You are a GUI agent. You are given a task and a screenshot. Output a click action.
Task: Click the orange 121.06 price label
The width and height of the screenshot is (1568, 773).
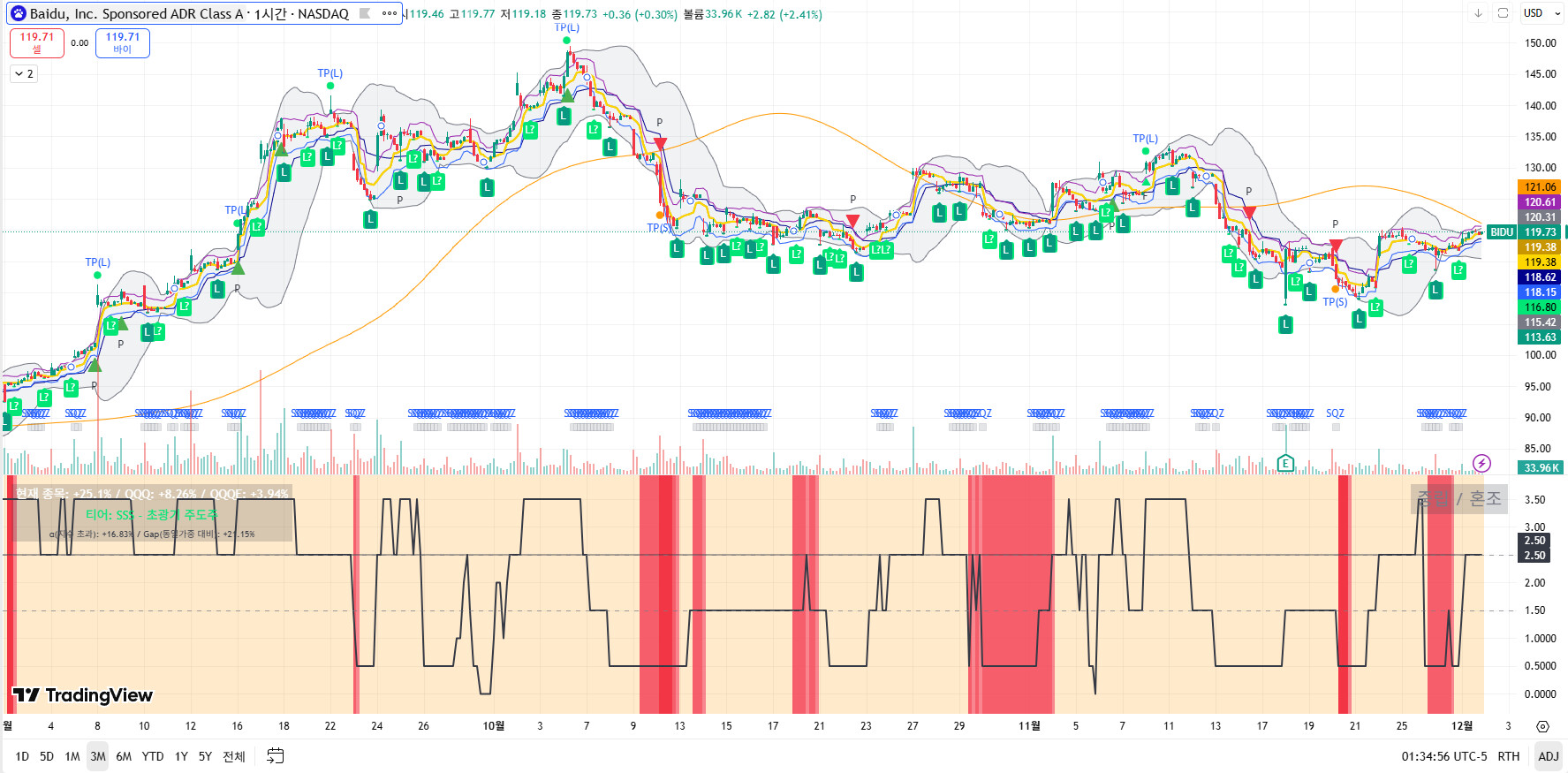(x=1540, y=187)
